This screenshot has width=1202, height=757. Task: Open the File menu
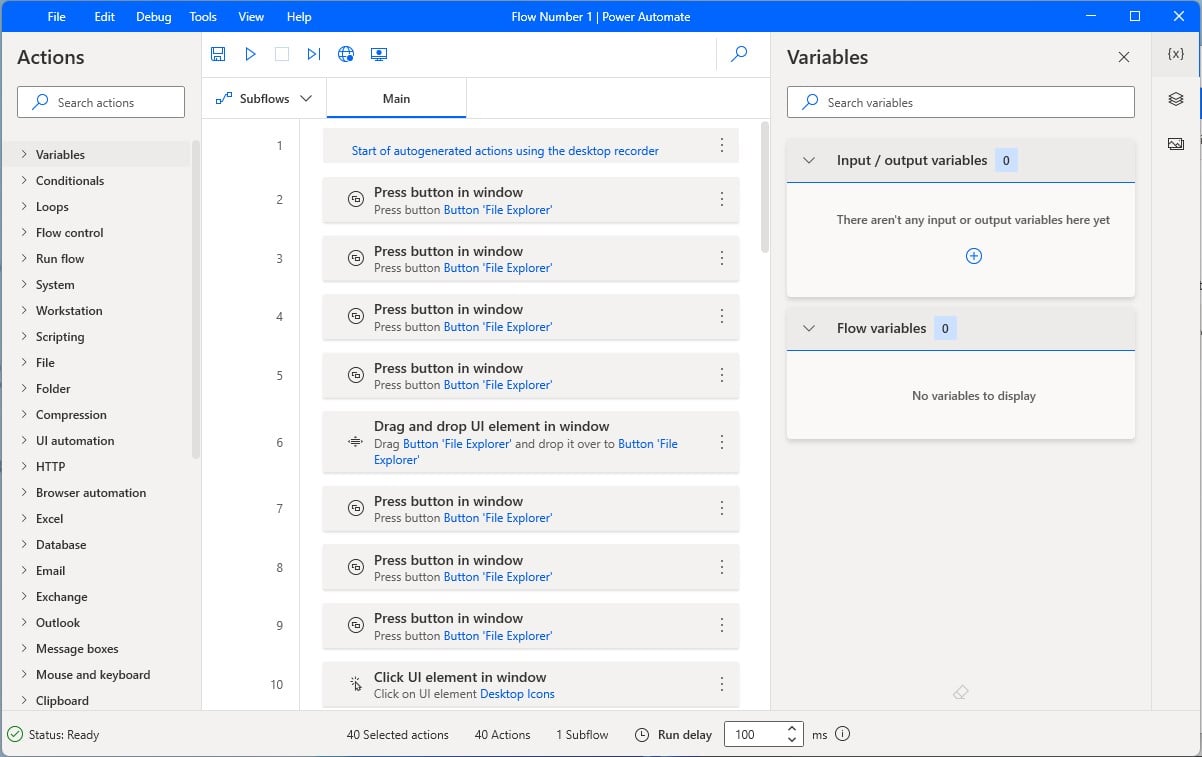click(57, 16)
